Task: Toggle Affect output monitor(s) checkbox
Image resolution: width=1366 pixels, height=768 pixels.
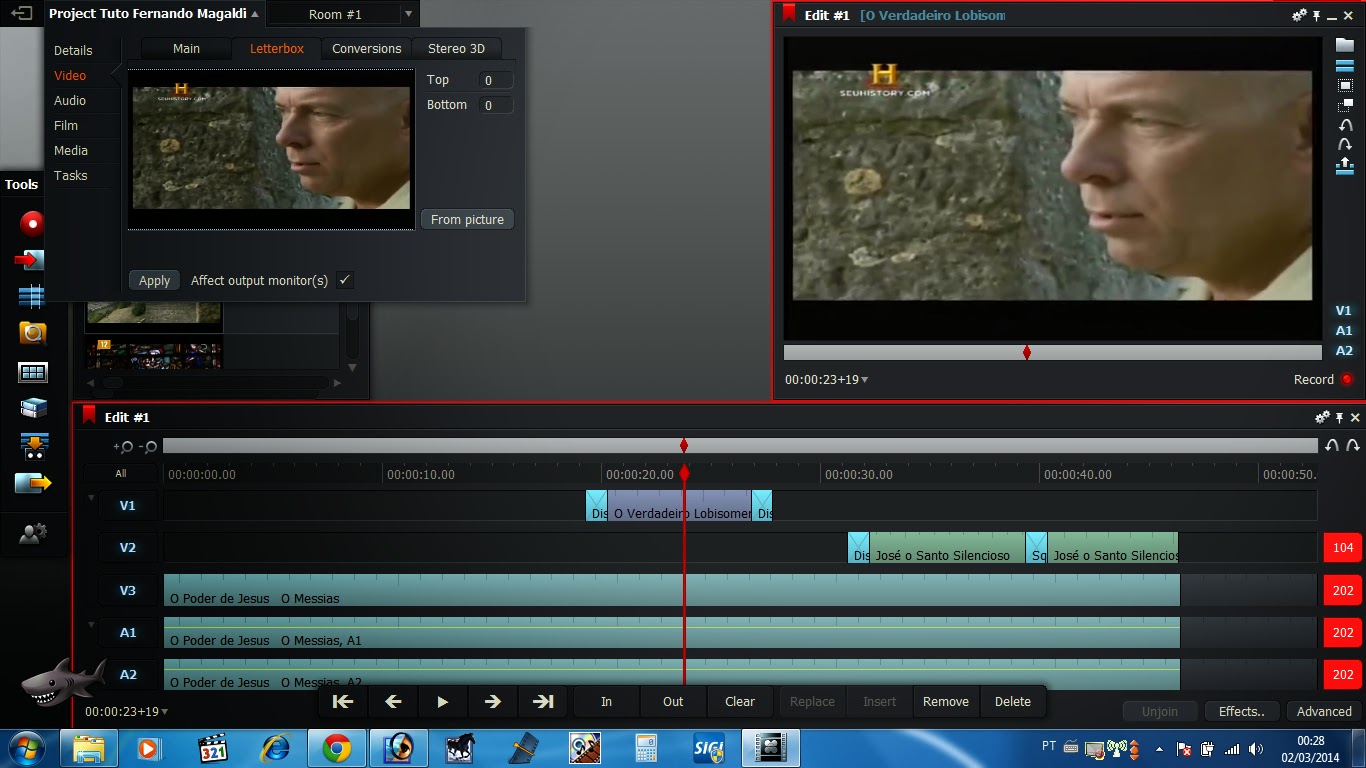Action: [345, 280]
